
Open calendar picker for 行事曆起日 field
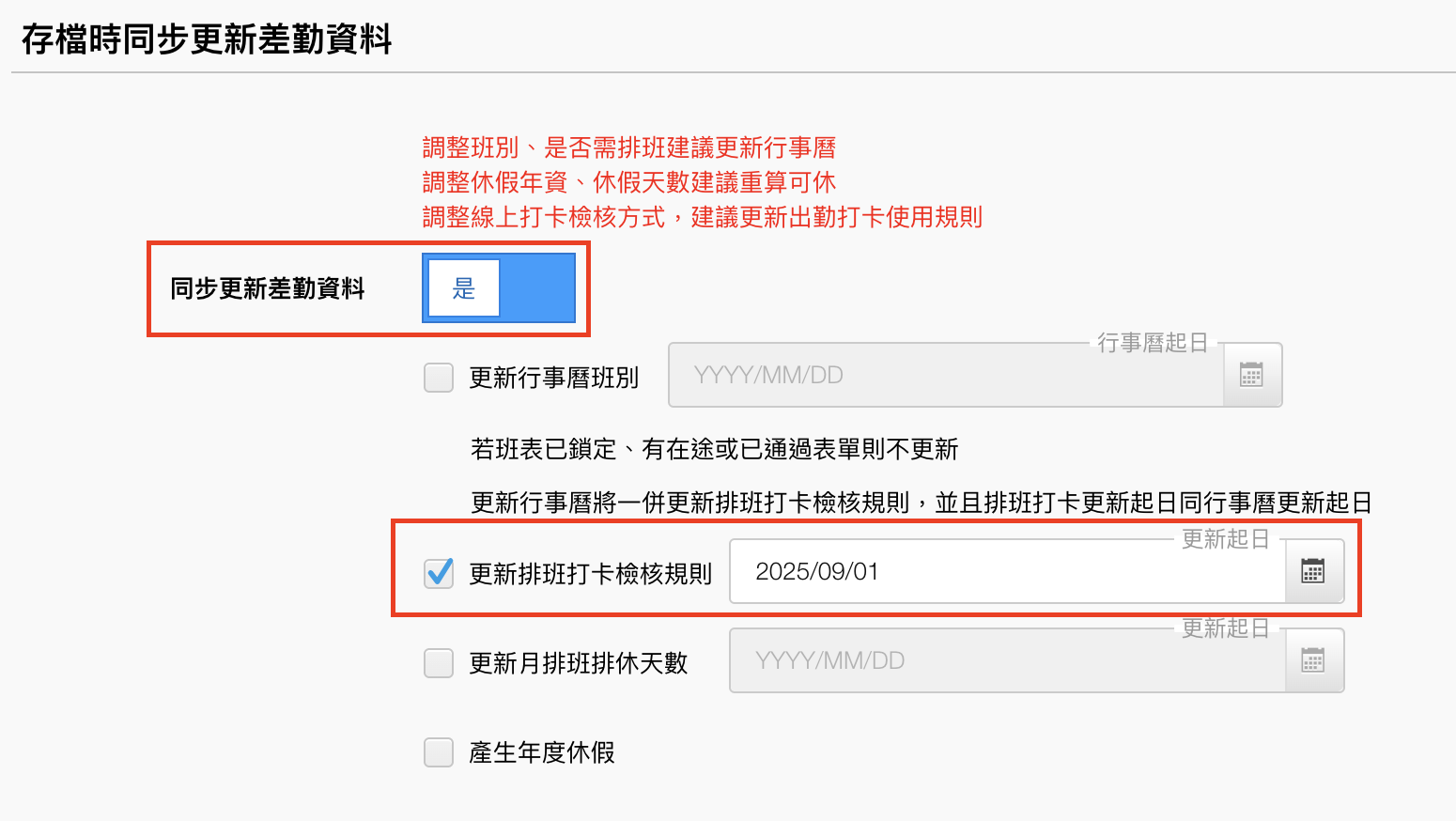(1251, 375)
